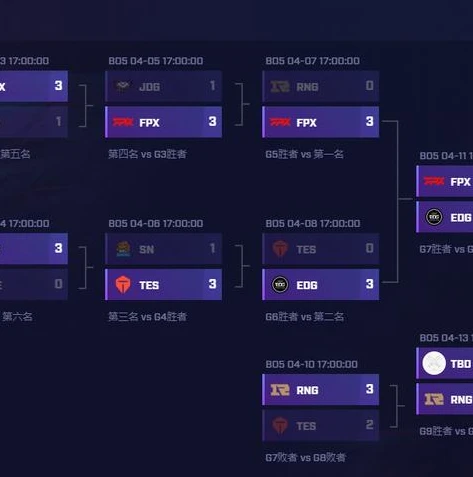The image size is (473, 477).
Task: Click FPX logo in 04-11 final match
Action: pyautogui.click(x=434, y=181)
